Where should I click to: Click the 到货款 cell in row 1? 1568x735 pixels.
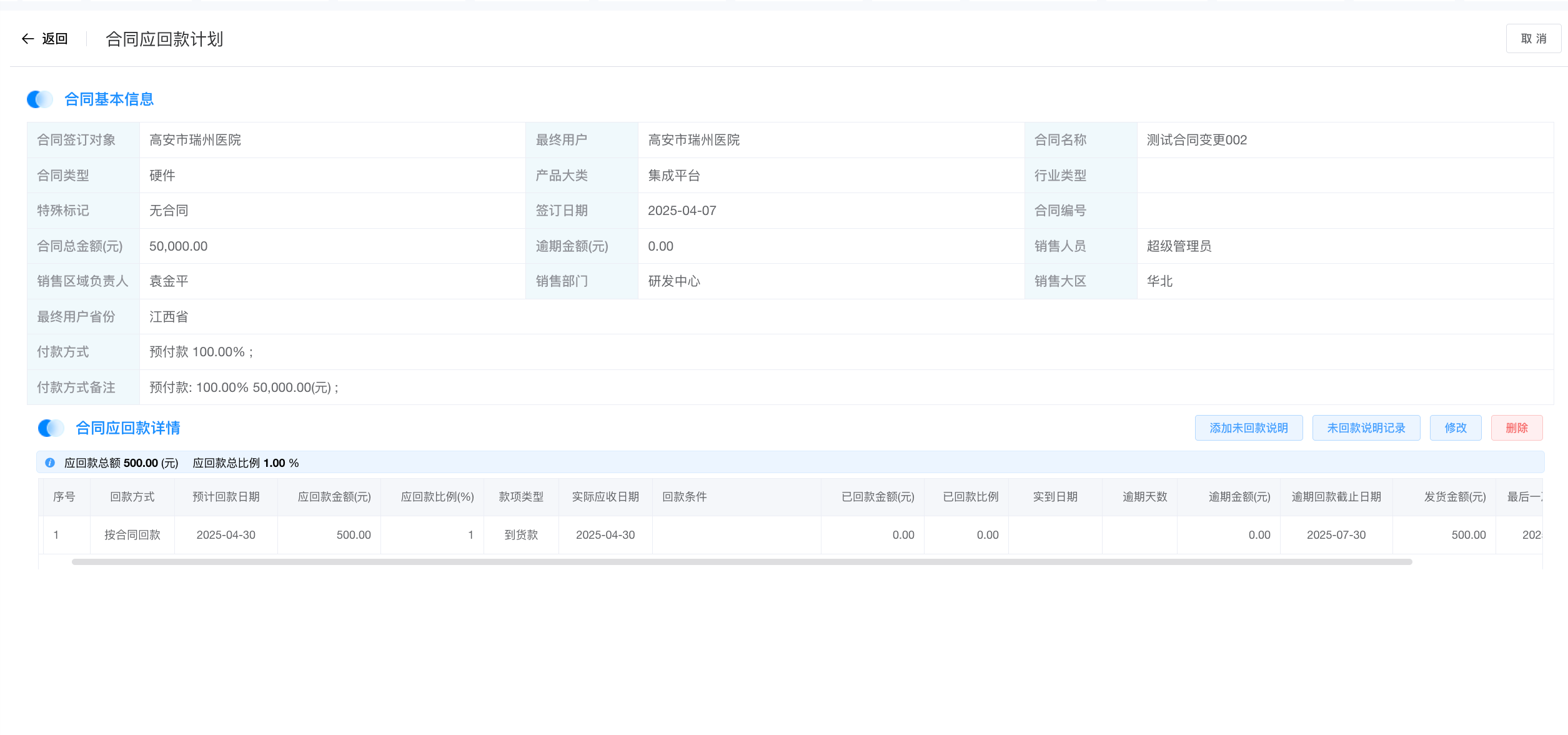(x=521, y=535)
